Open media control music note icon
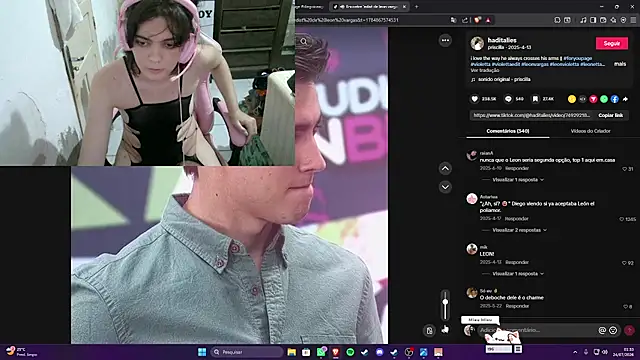Image resolution: width=640 pixels, height=360 pixels. [x=583, y=20]
